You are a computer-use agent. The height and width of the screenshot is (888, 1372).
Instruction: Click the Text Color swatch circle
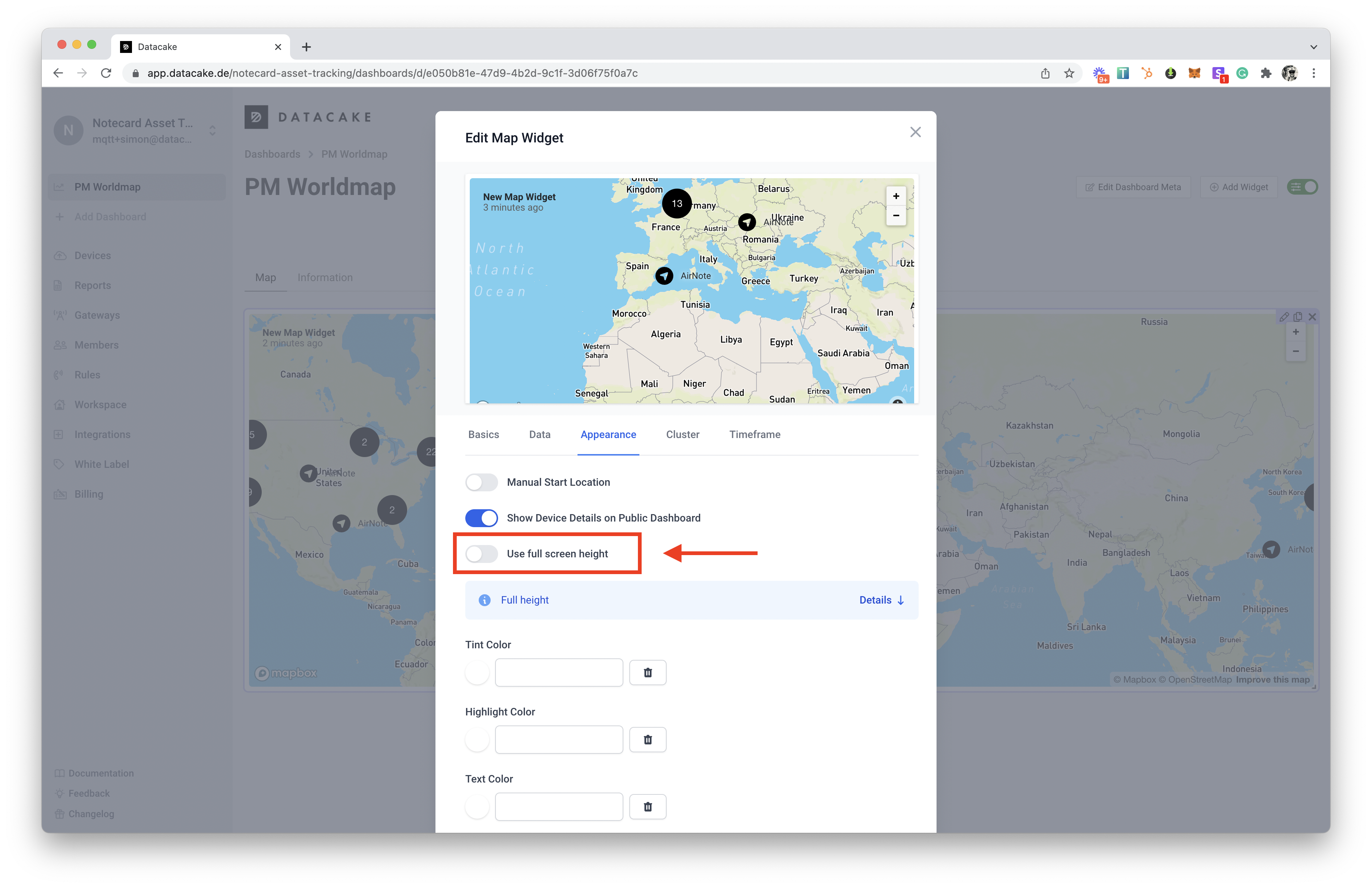(477, 807)
